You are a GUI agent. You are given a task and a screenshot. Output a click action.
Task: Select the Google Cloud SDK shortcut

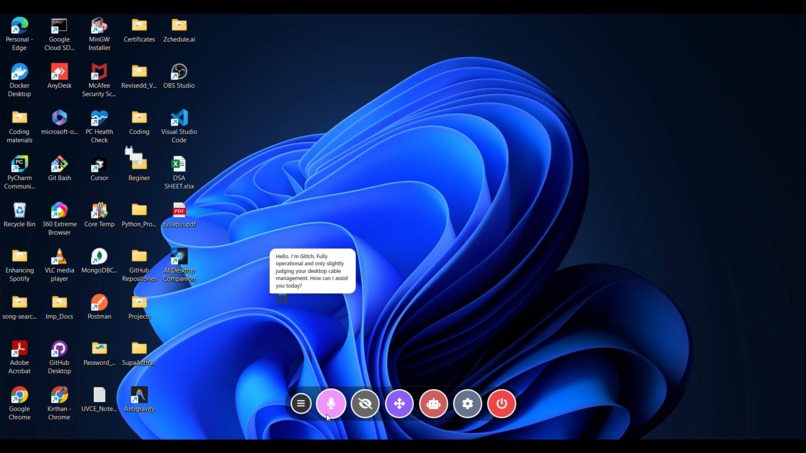click(59, 34)
